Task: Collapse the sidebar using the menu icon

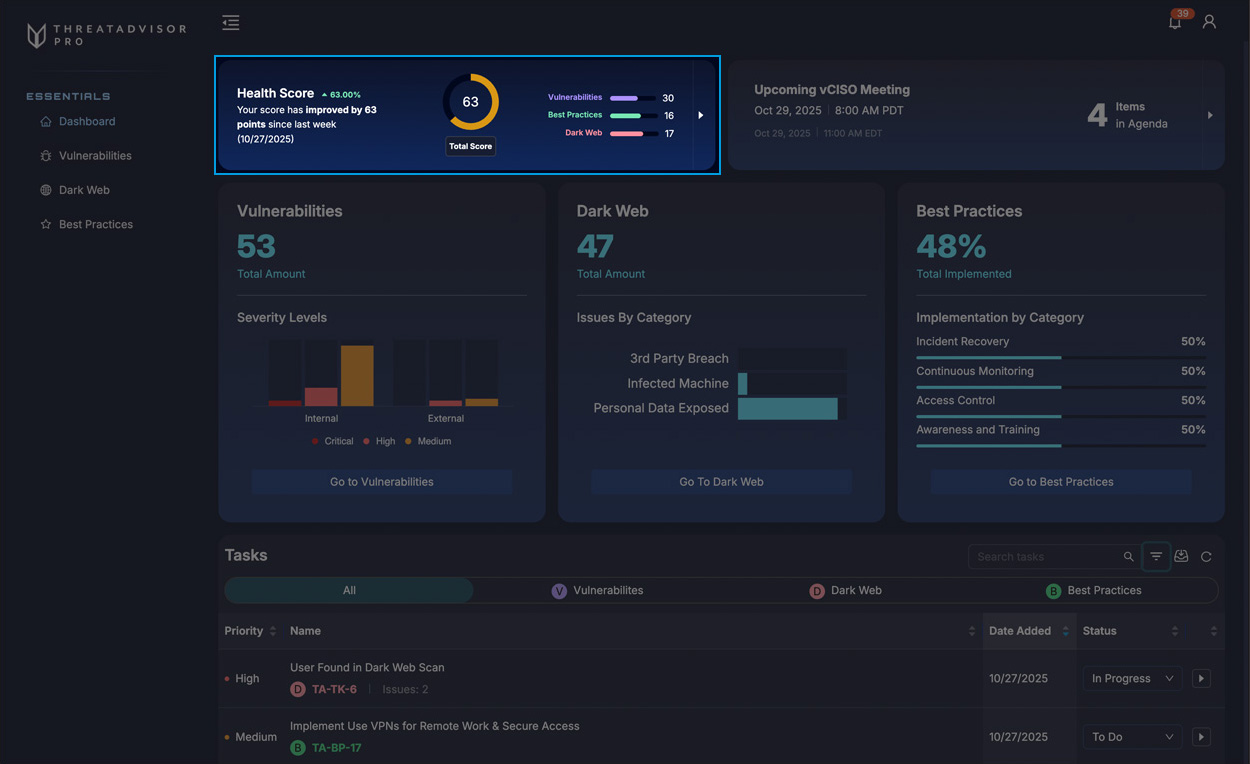Action: pyautogui.click(x=231, y=23)
